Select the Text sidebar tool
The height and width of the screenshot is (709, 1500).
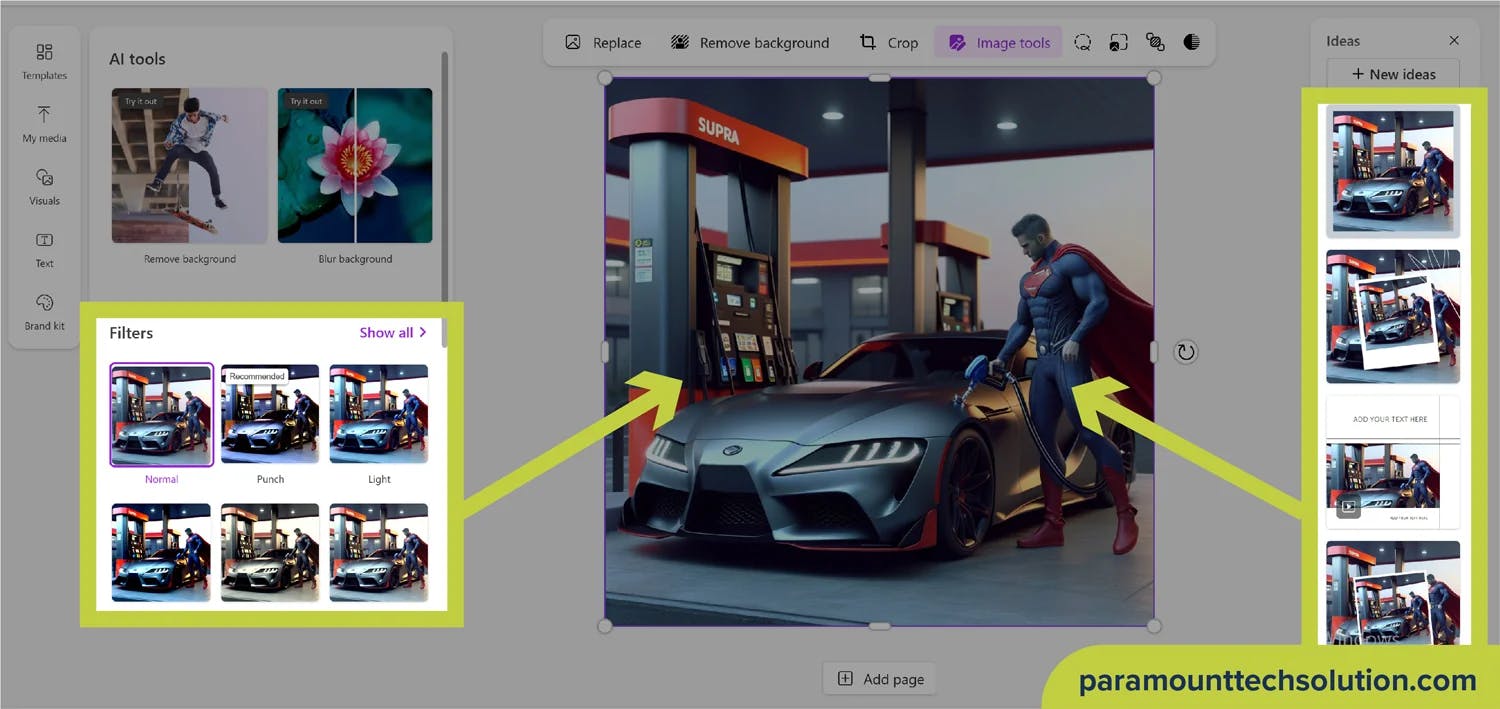click(x=44, y=250)
